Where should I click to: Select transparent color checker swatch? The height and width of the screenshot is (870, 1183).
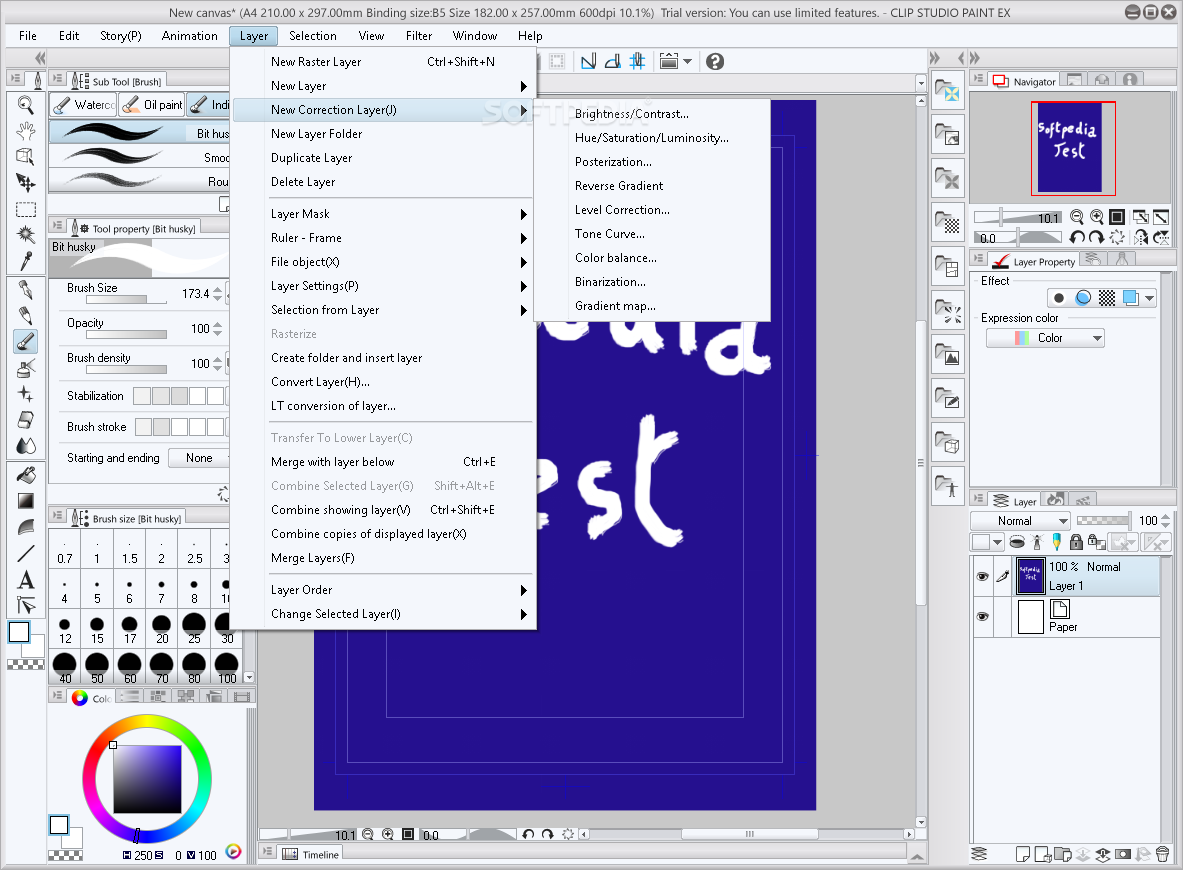26,665
